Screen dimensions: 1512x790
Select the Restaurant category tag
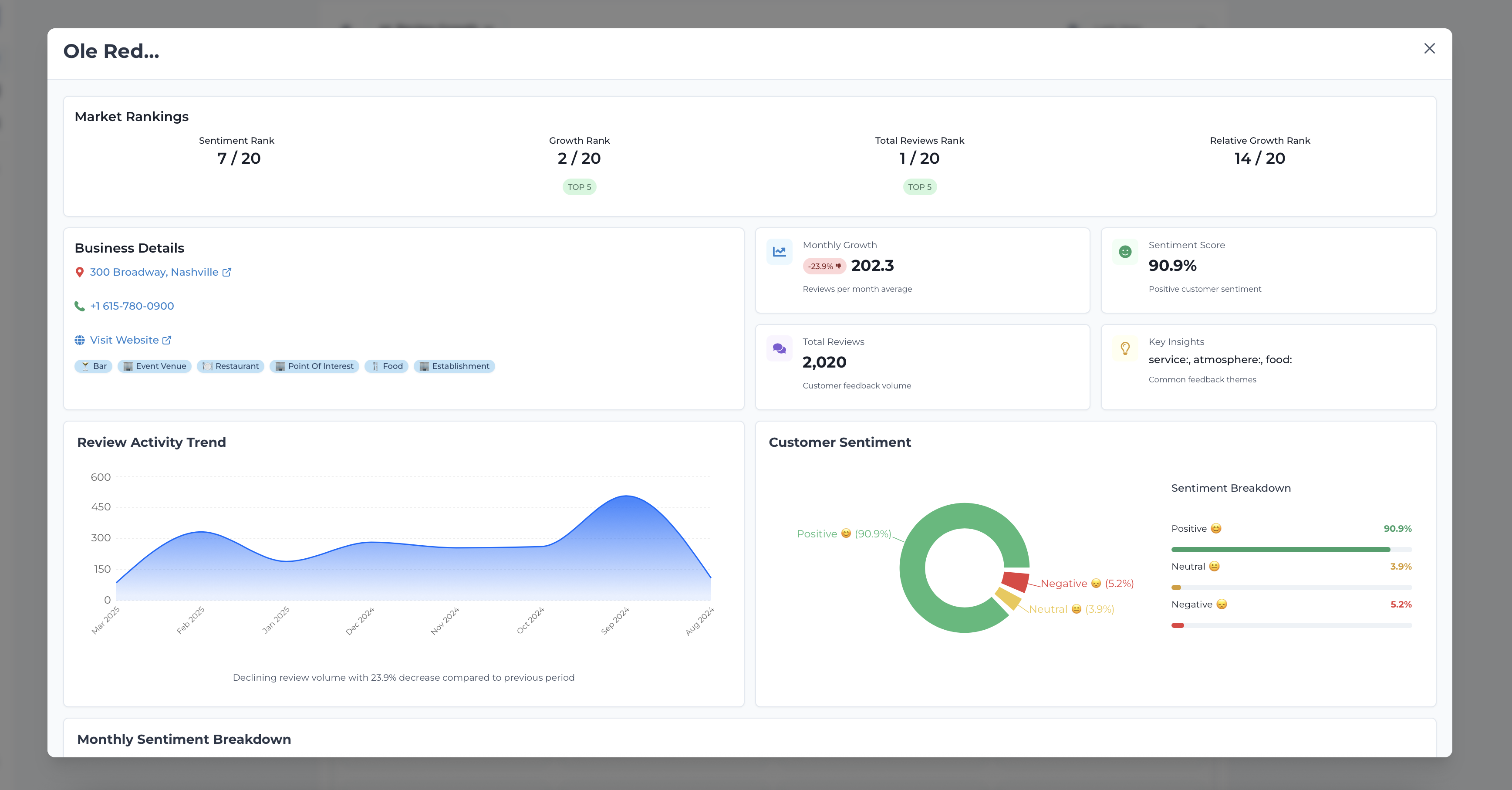click(x=231, y=366)
